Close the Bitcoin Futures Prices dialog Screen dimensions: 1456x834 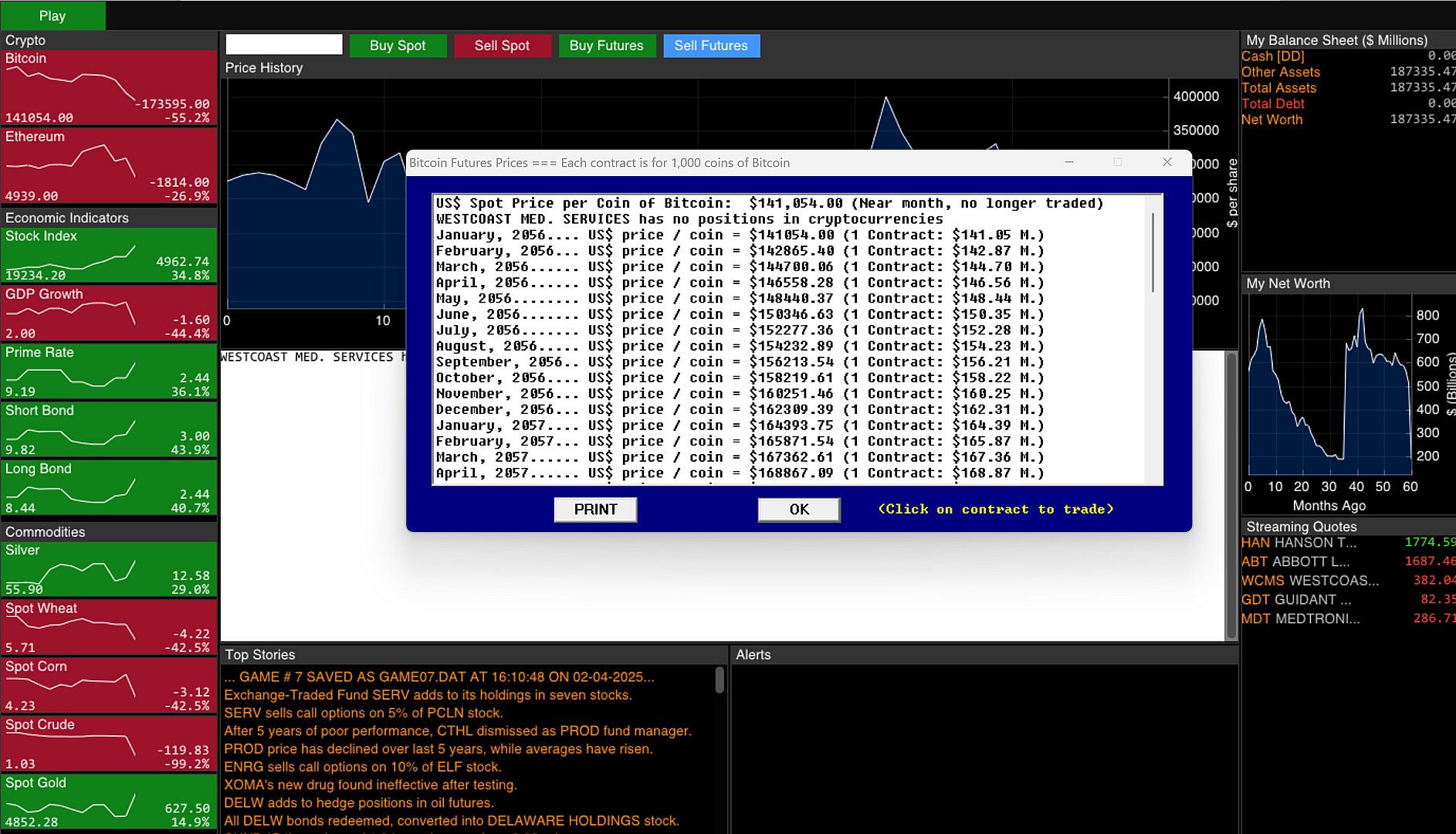tap(1167, 162)
